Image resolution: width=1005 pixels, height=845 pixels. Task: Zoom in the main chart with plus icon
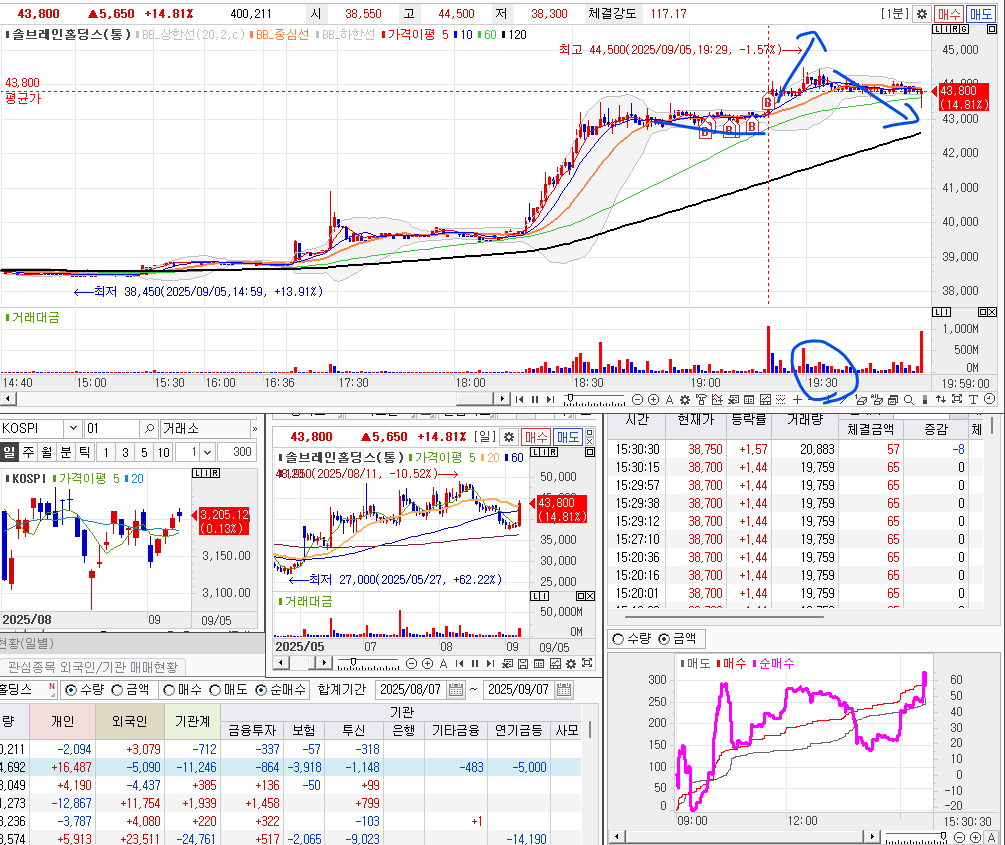653,399
